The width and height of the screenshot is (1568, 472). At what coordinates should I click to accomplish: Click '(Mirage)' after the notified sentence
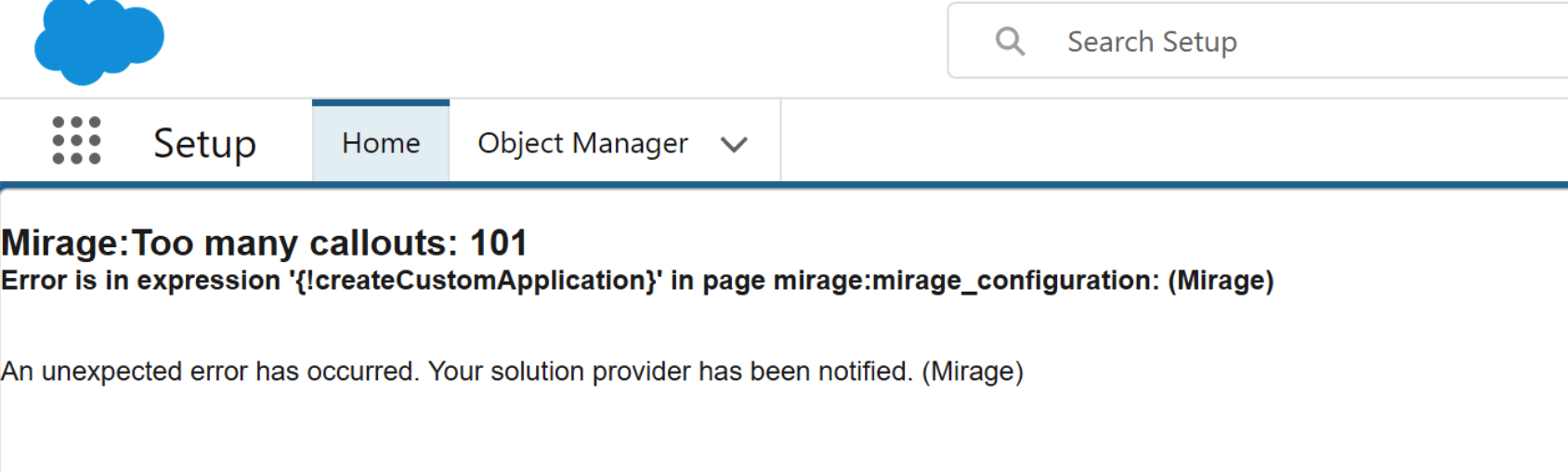973,372
